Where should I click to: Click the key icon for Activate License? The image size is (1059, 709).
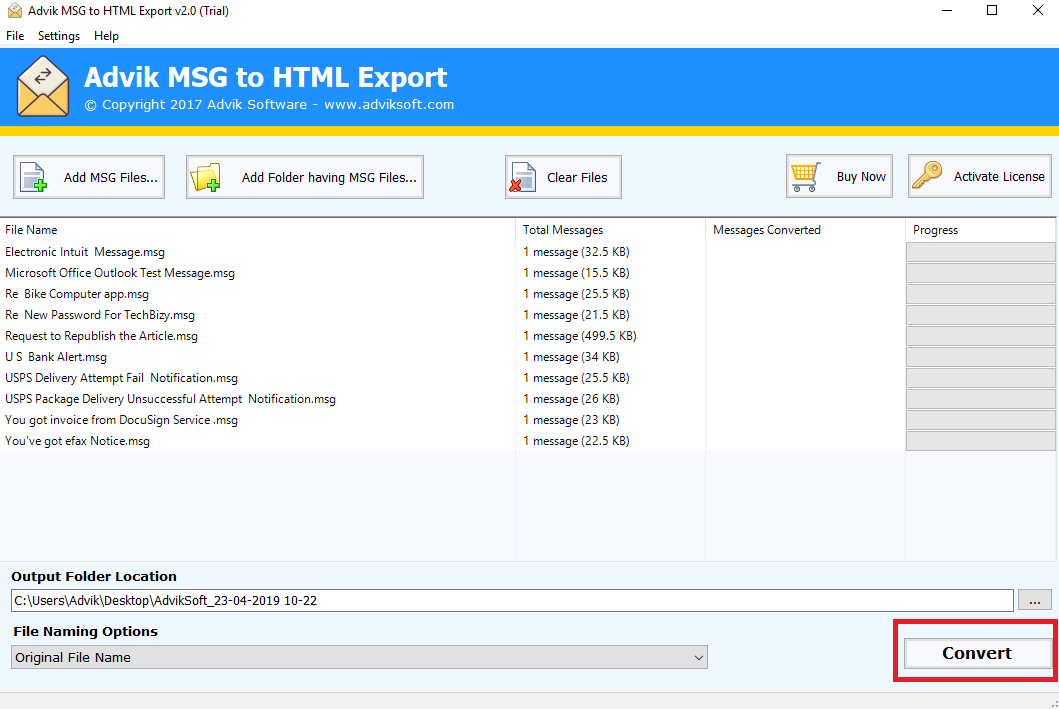click(x=927, y=176)
